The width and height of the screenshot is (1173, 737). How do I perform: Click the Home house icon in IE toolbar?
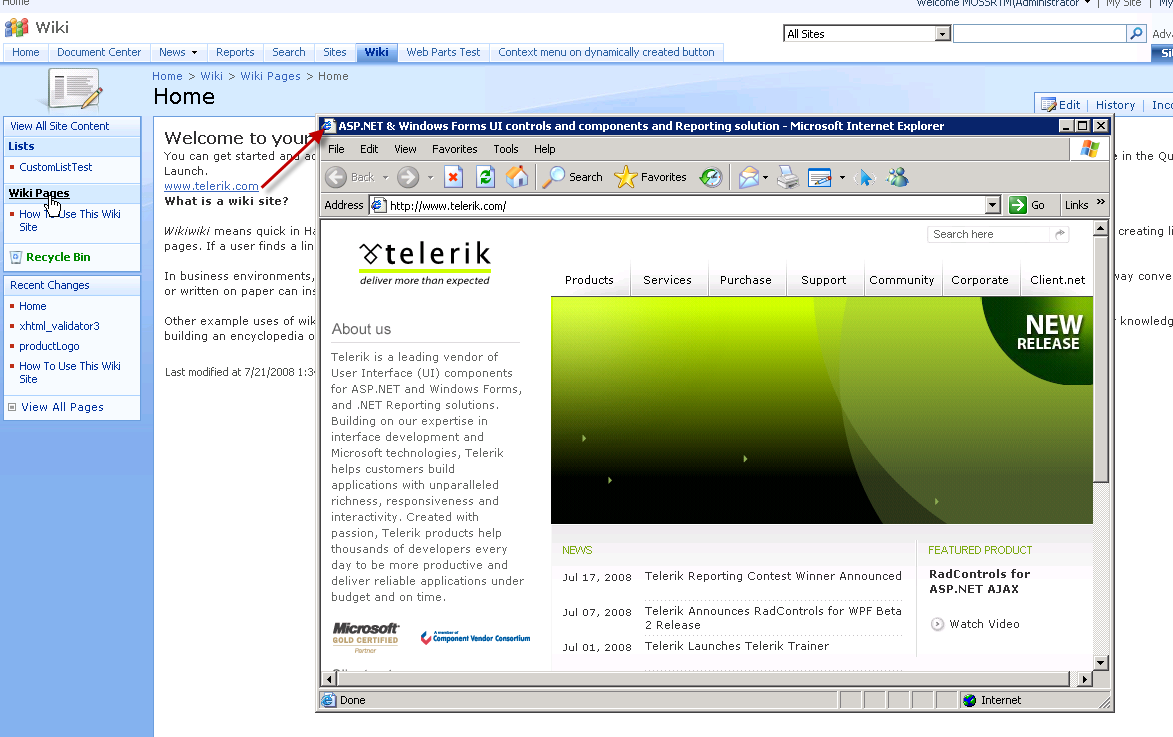[x=517, y=177]
